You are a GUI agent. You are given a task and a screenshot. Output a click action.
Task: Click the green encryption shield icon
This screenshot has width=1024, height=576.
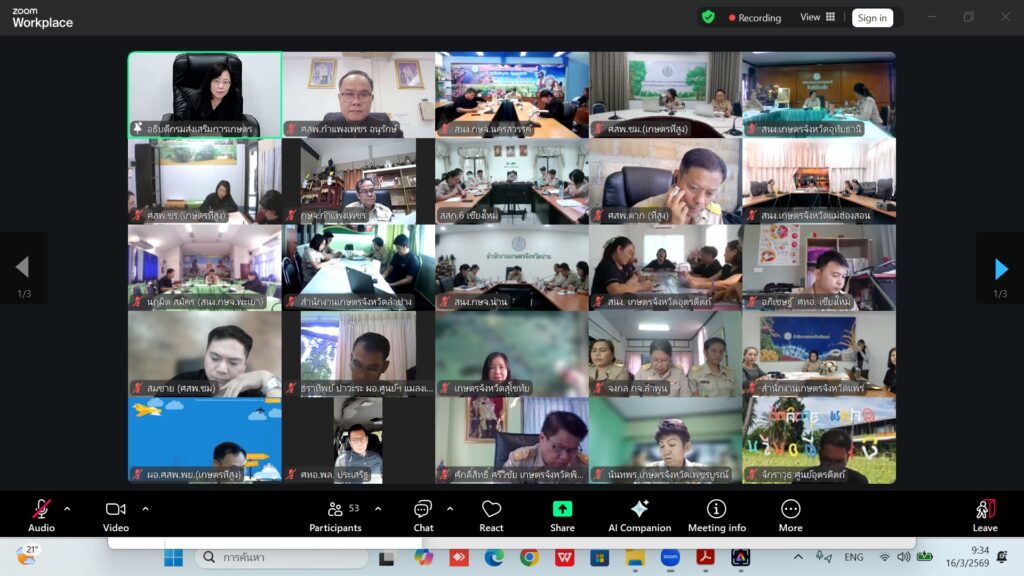pyautogui.click(x=708, y=17)
